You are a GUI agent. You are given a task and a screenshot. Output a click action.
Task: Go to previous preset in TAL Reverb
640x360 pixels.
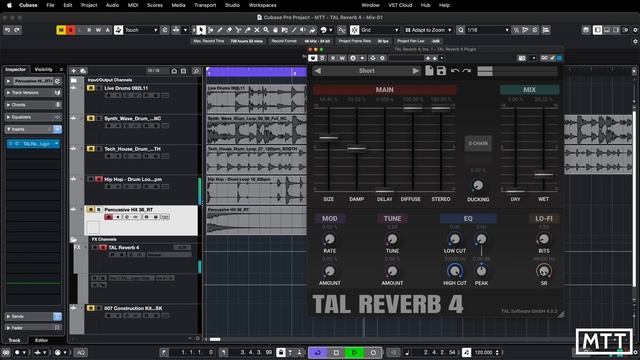[318, 71]
